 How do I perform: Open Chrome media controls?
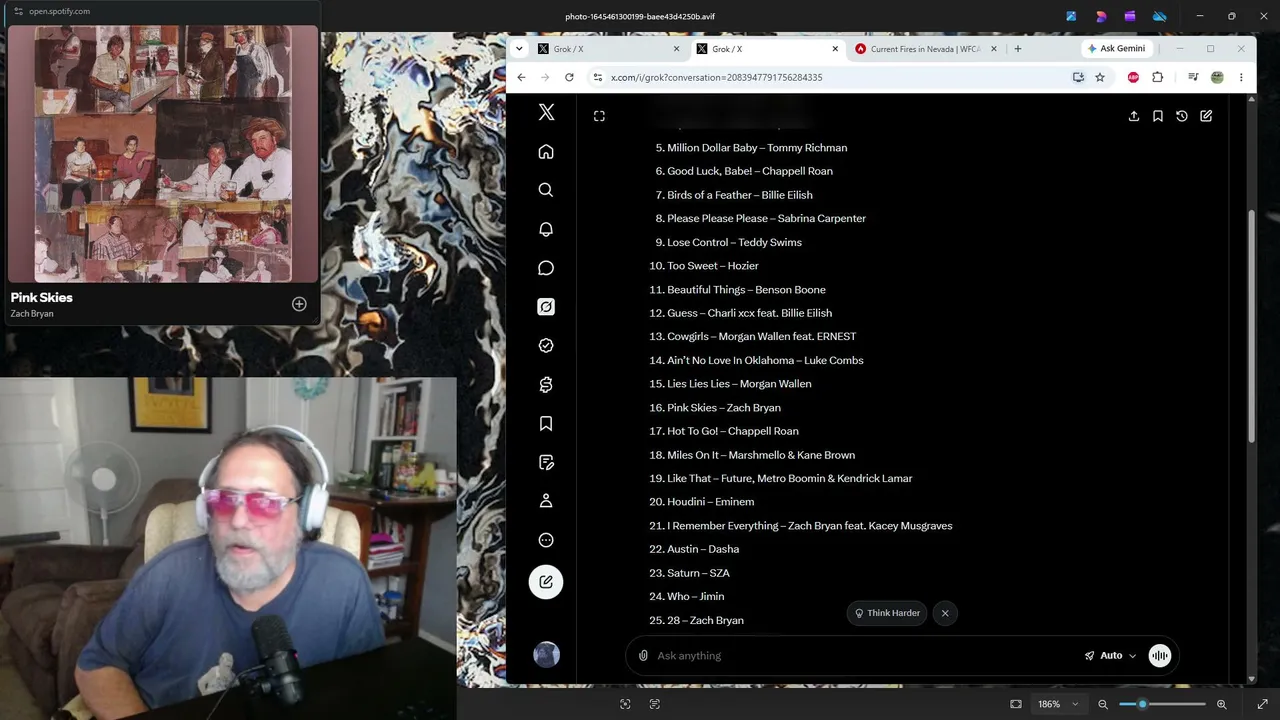[1193, 77]
